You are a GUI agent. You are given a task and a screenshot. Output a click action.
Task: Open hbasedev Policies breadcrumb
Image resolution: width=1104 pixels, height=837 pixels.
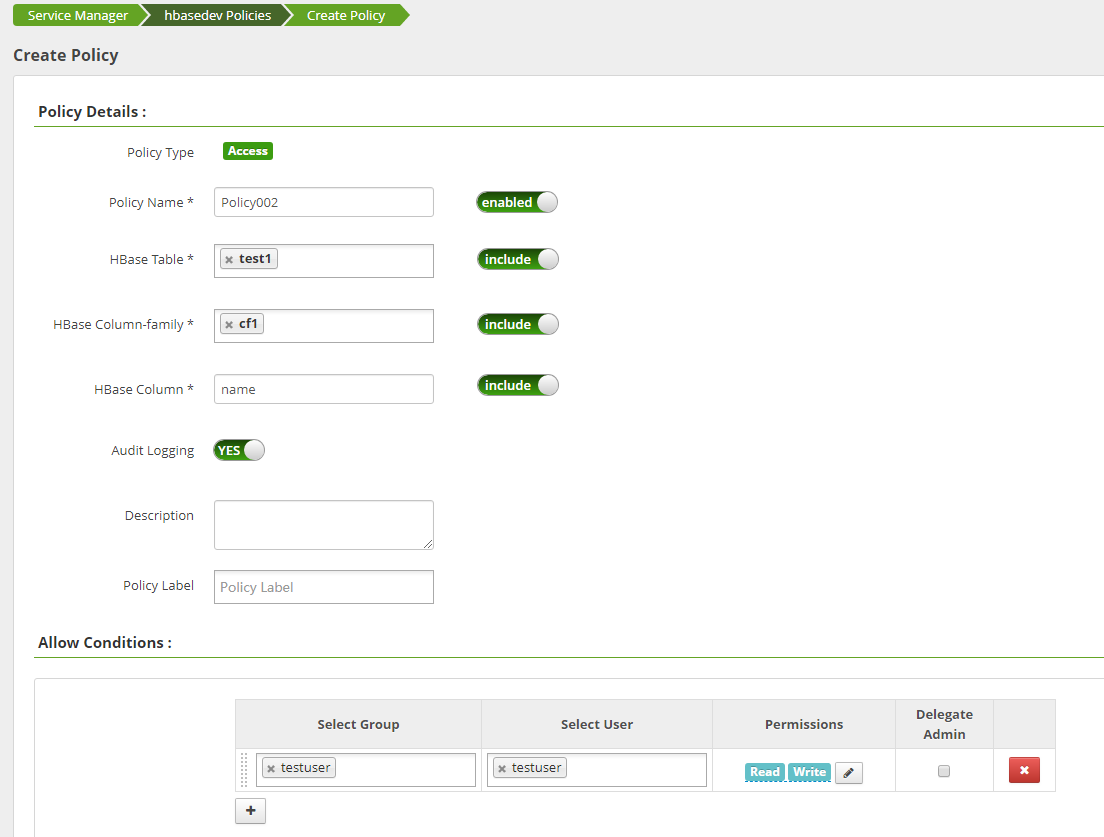pyautogui.click(x=218, y=15)
